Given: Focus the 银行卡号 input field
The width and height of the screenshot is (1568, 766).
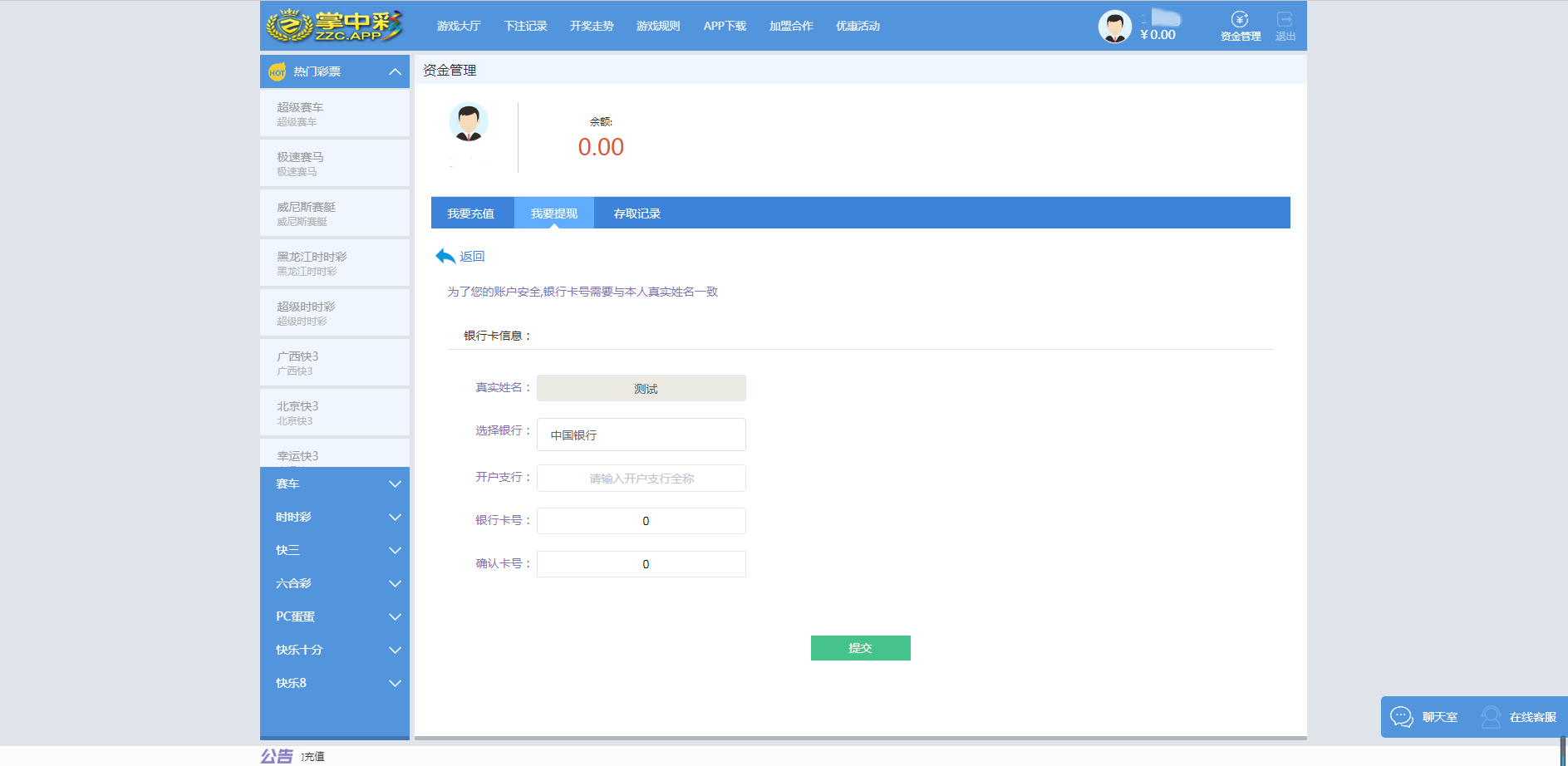Looking at the screenshot, I should (641, 521).
